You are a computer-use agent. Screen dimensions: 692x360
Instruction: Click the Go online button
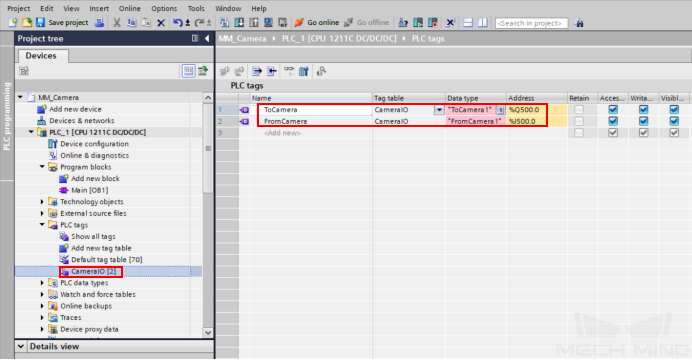(317, 22)
